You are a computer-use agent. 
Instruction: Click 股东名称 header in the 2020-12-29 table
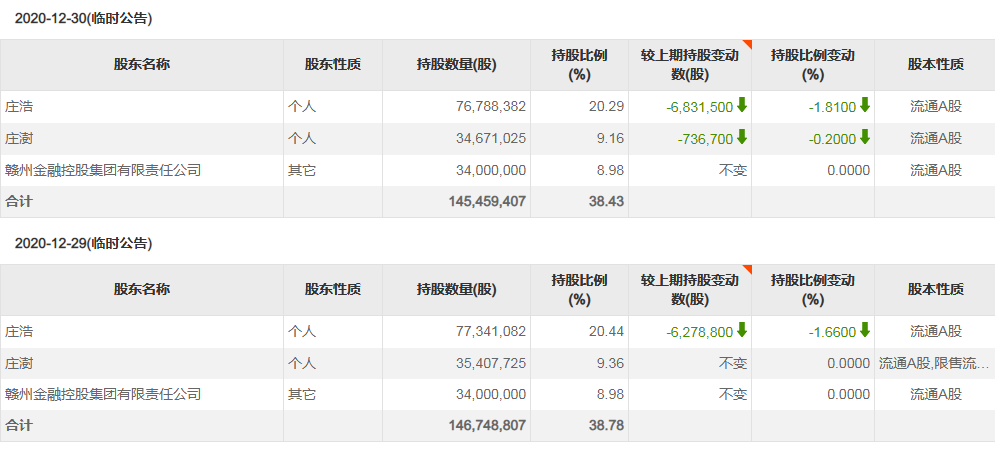pos(141,290)
